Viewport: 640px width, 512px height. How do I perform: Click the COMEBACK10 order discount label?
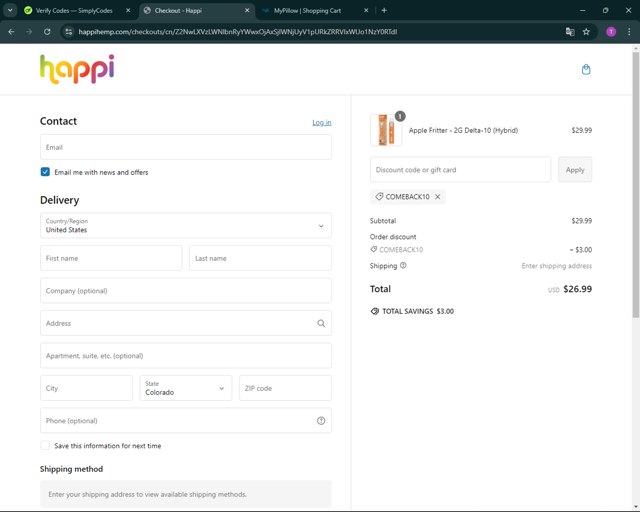click(401, 249)
